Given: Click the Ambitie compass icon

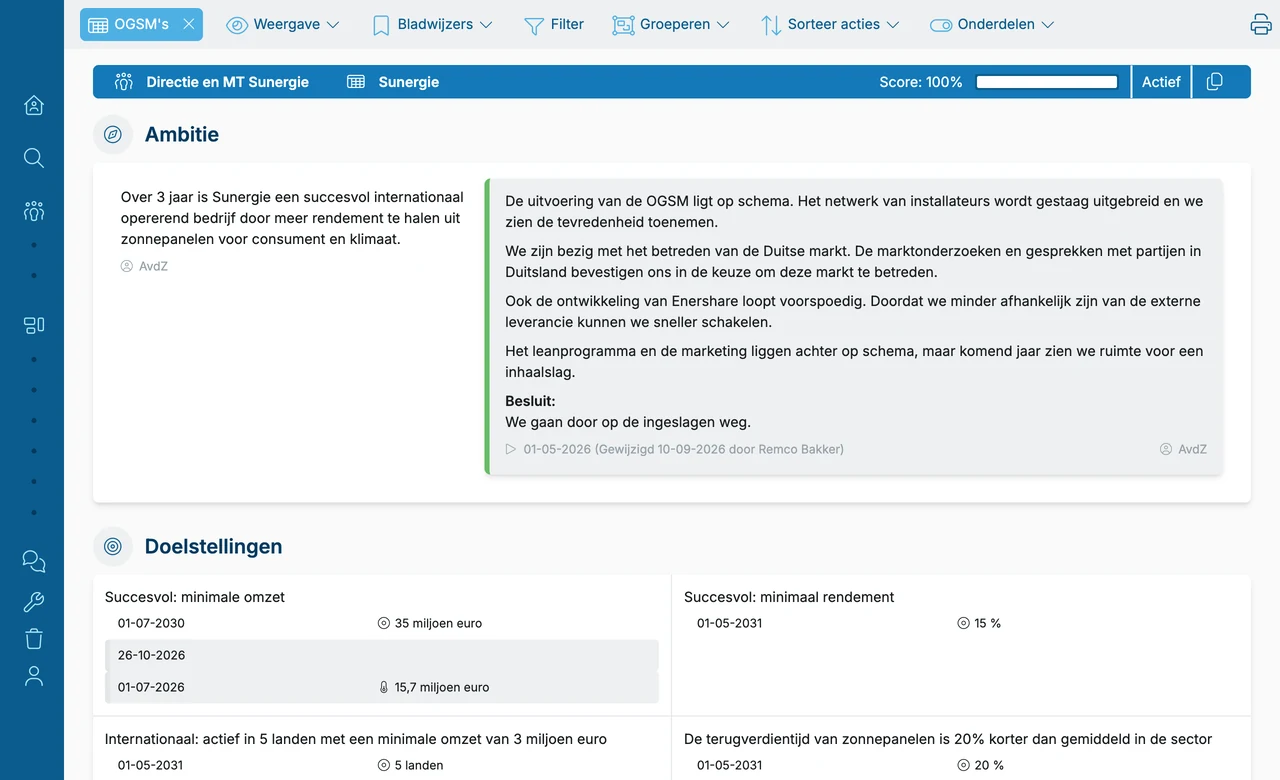Looking at the screenshot, I should [x=113, y=134].
